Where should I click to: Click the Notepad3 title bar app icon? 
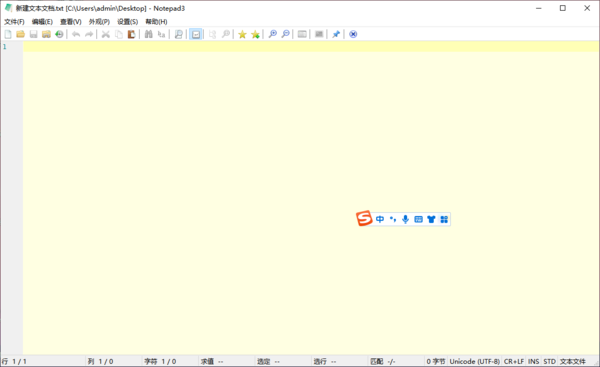click(x=8, y=8)
